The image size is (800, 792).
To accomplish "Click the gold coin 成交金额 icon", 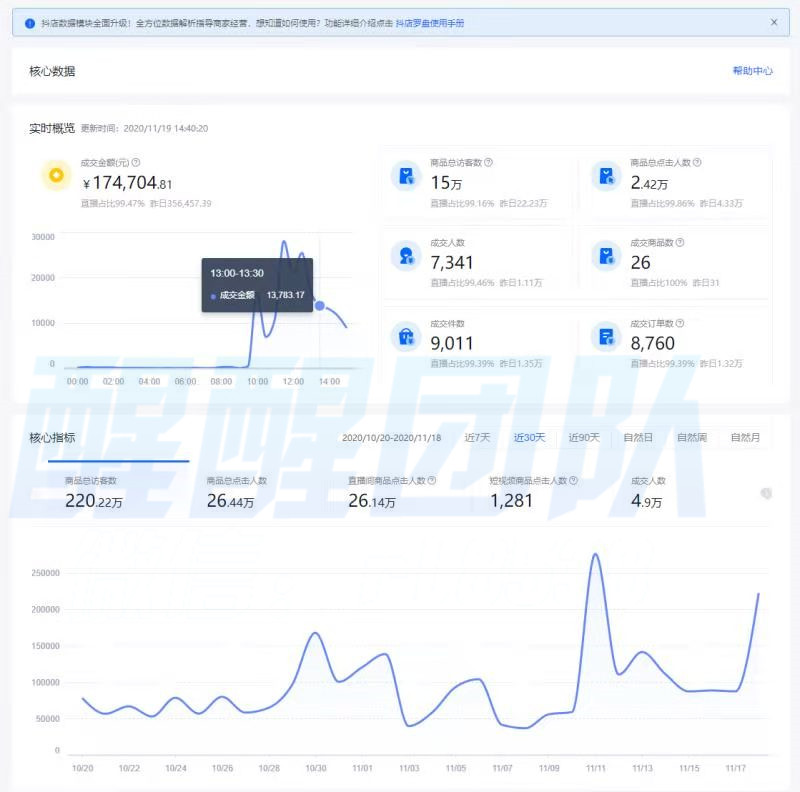I will (56, 175).
